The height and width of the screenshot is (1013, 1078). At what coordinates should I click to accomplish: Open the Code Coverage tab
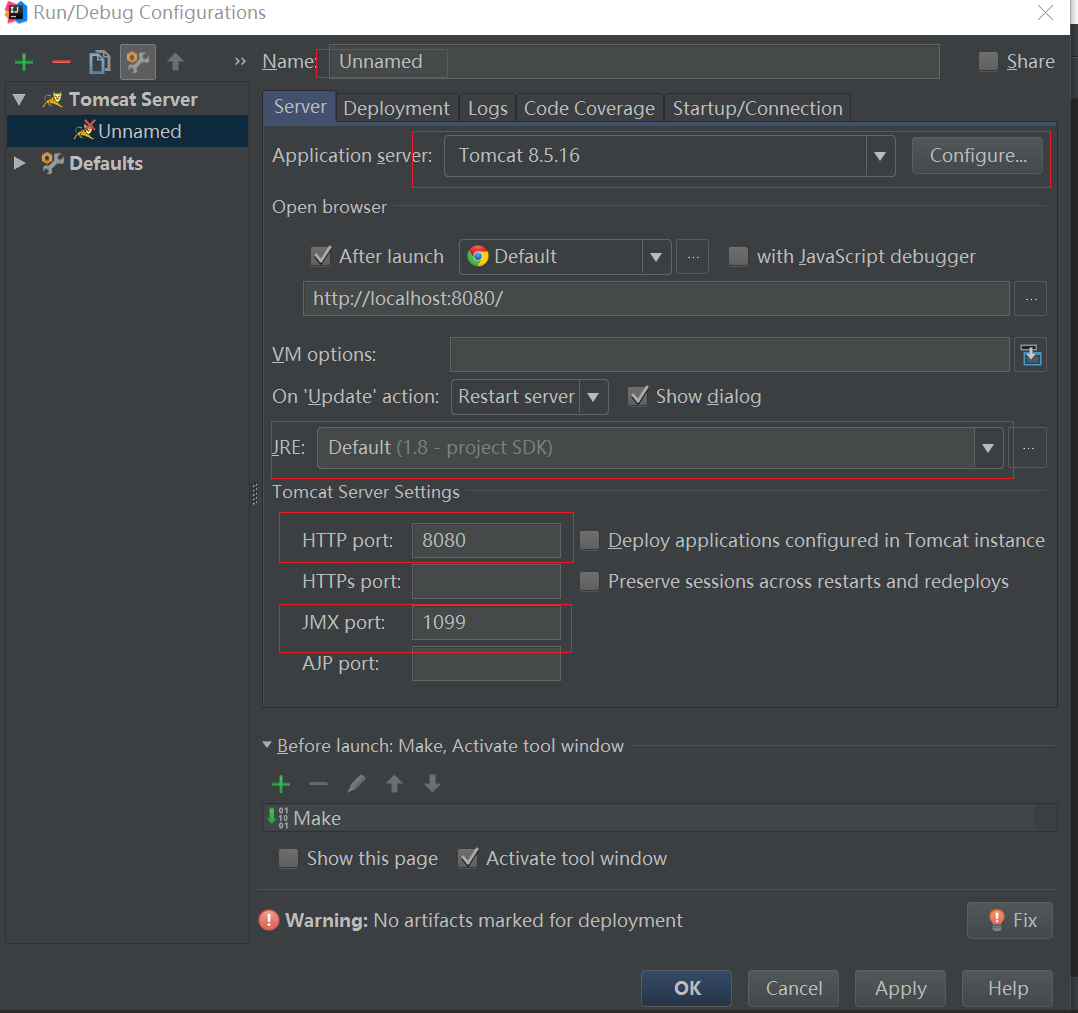pos(589,109)
